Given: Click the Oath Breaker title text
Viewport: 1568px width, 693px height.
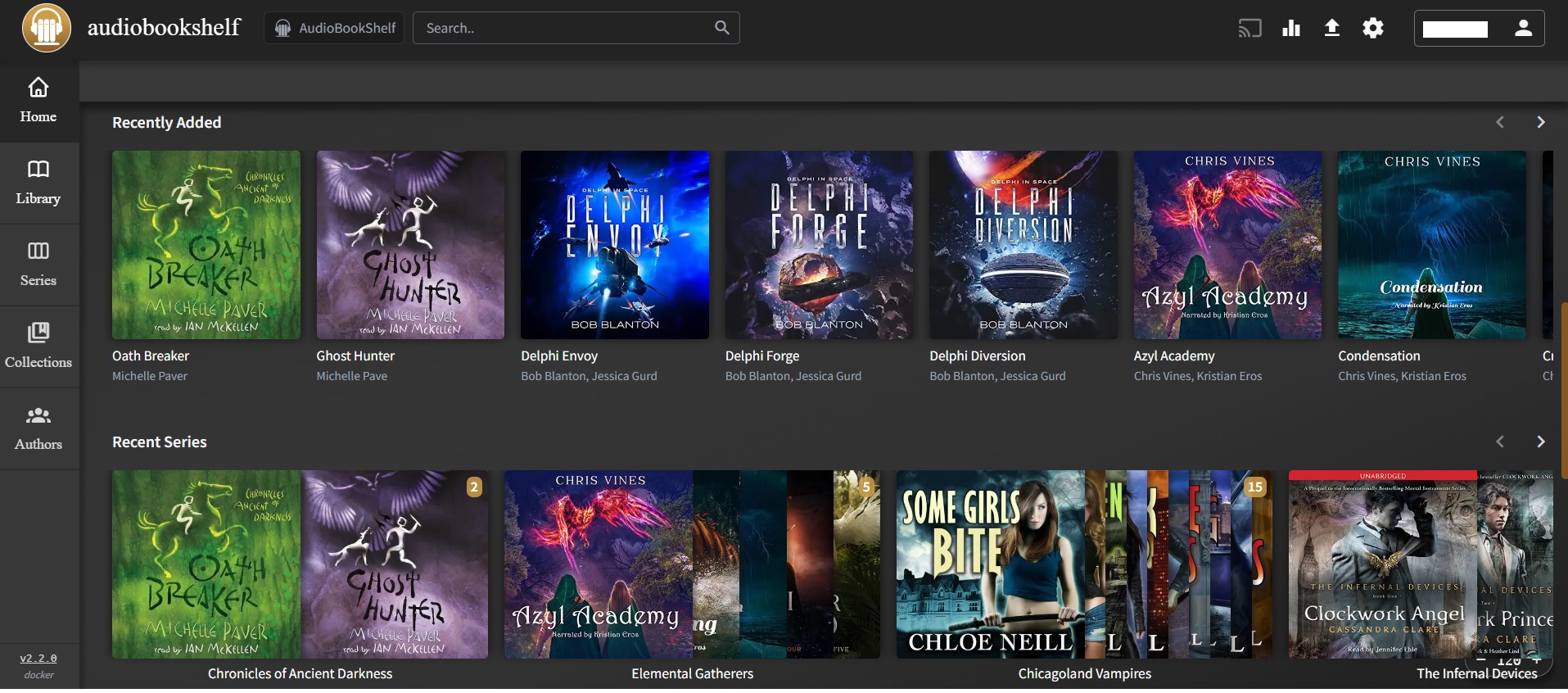Looking at the screenshot, I should [x=151, y=356].
